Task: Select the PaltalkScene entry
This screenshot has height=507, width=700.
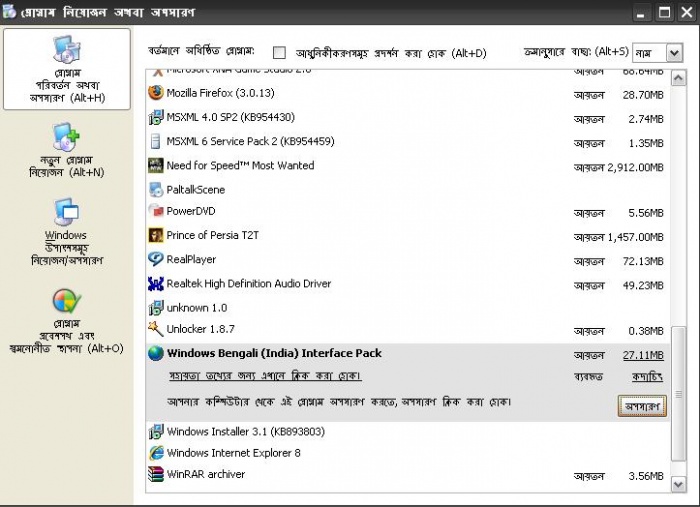Action: point(196,190)
